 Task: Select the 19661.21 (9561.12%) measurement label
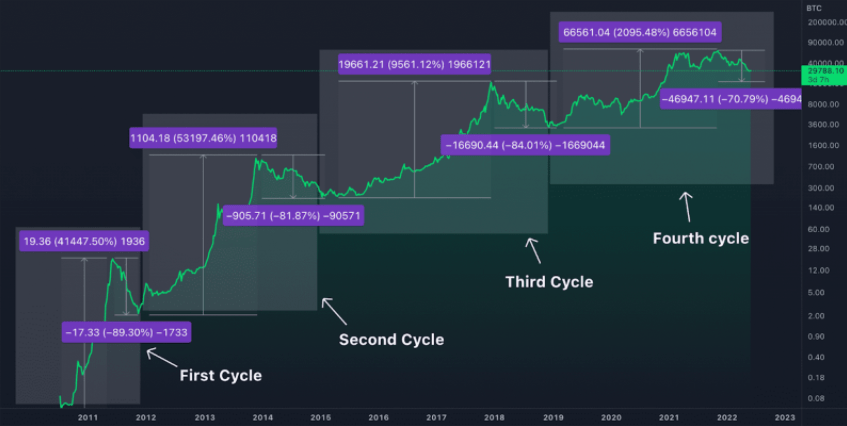click(x=414, y=64)
